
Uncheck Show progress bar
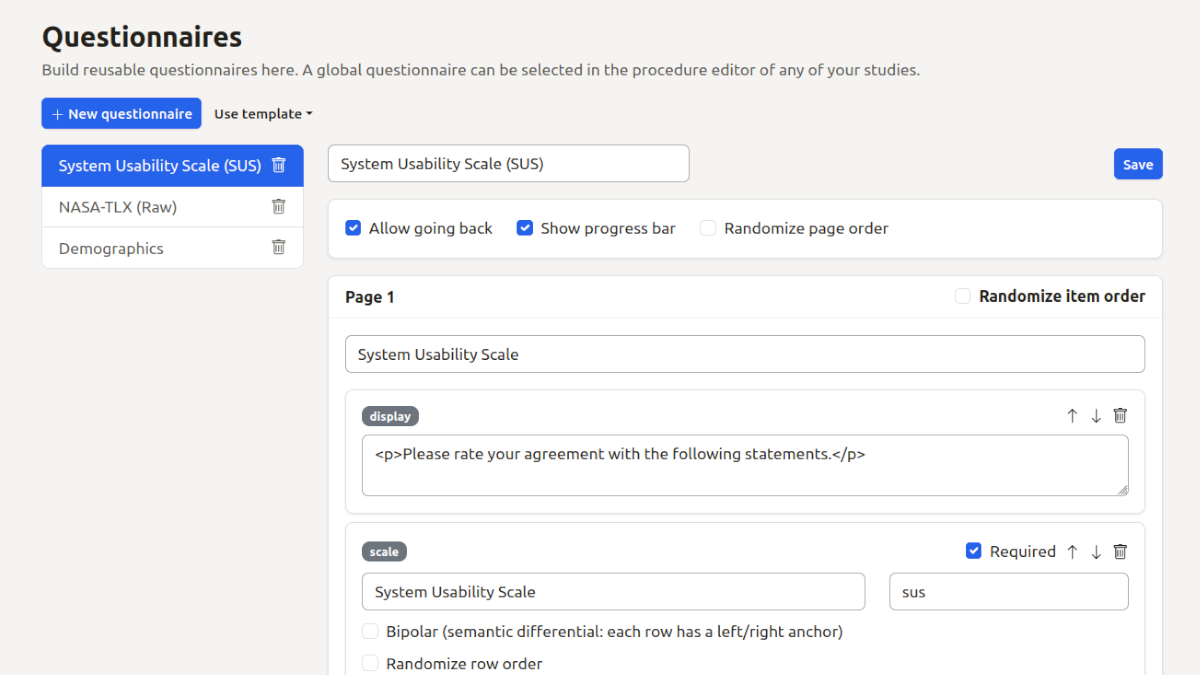pos(524,228)
